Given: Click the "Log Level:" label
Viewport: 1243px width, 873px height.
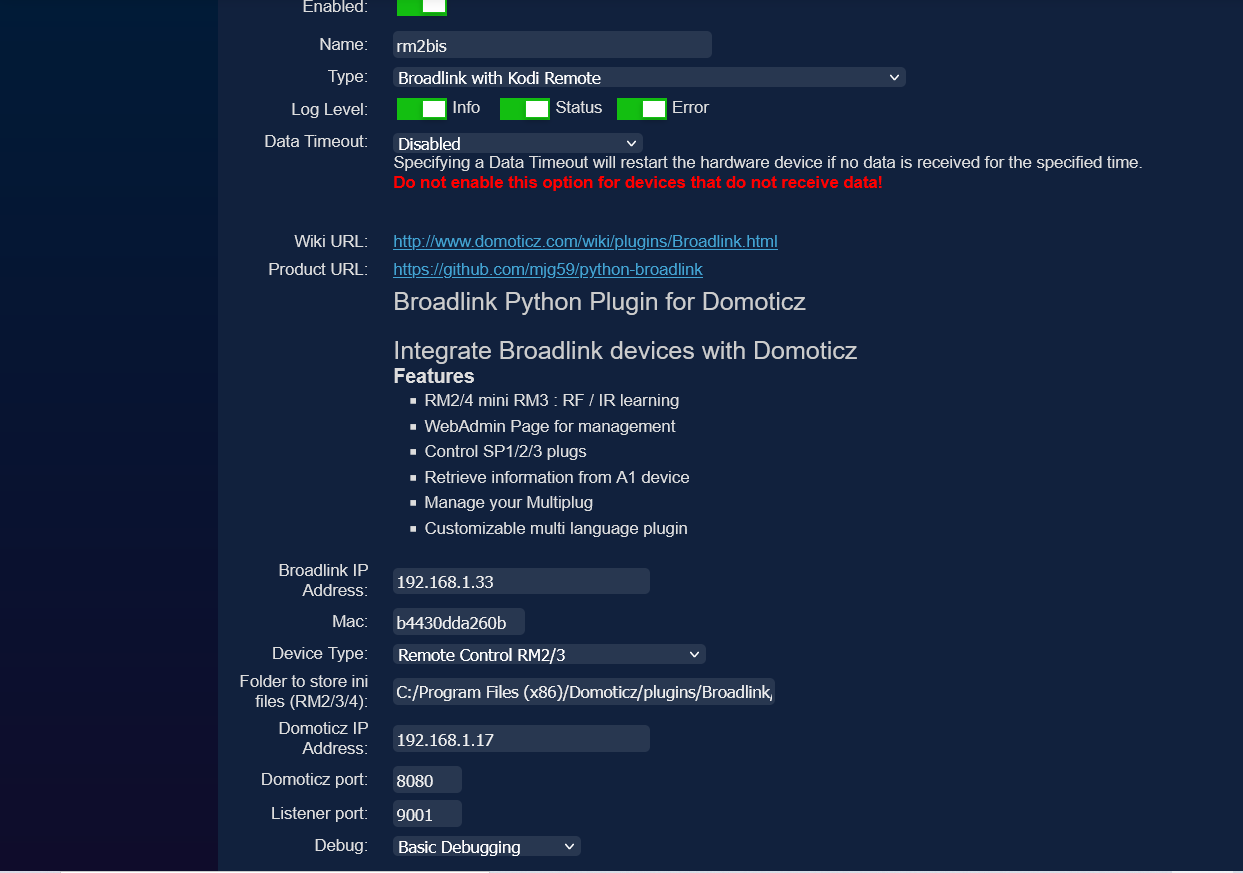Looking at the screenshot, I should (x=329, y=109).
